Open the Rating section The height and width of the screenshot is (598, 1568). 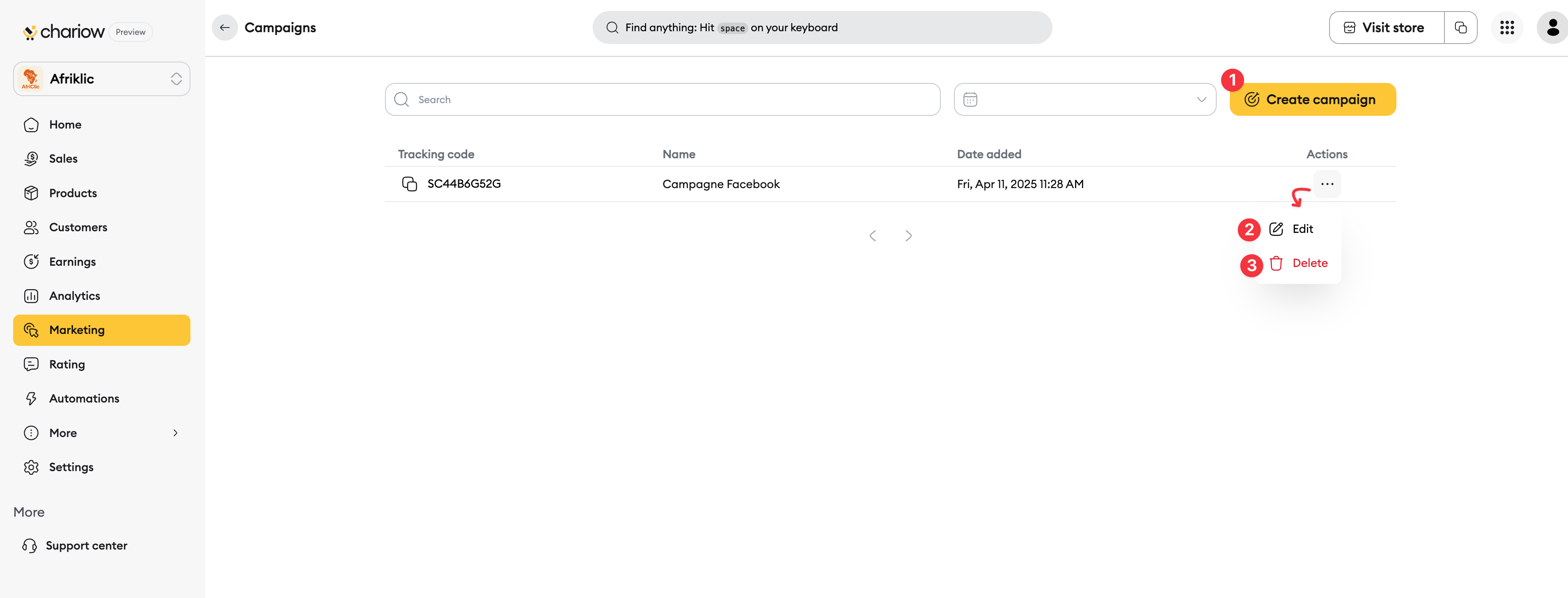102,364
